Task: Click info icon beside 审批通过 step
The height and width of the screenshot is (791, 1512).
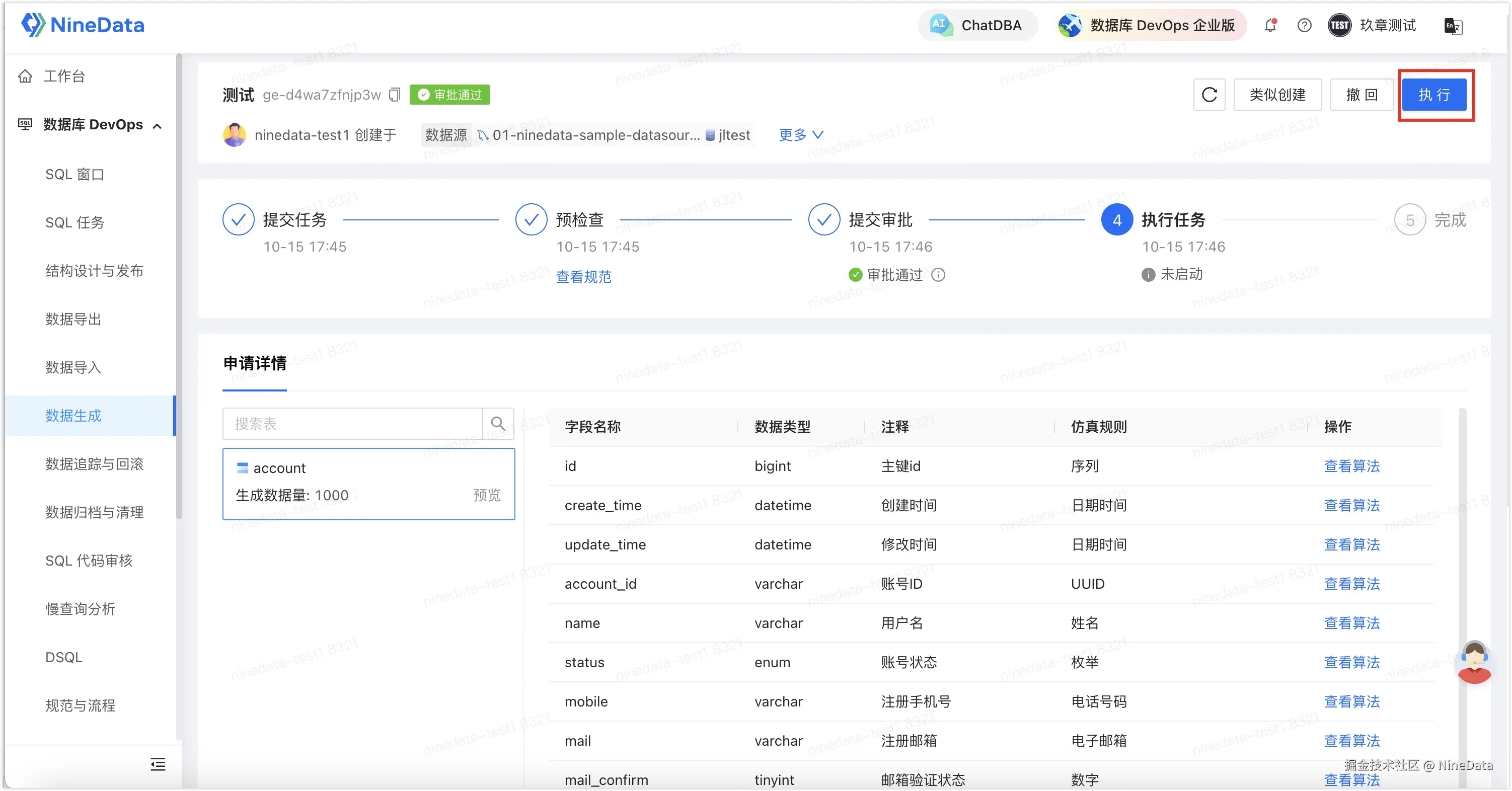Action: [939, 275]
